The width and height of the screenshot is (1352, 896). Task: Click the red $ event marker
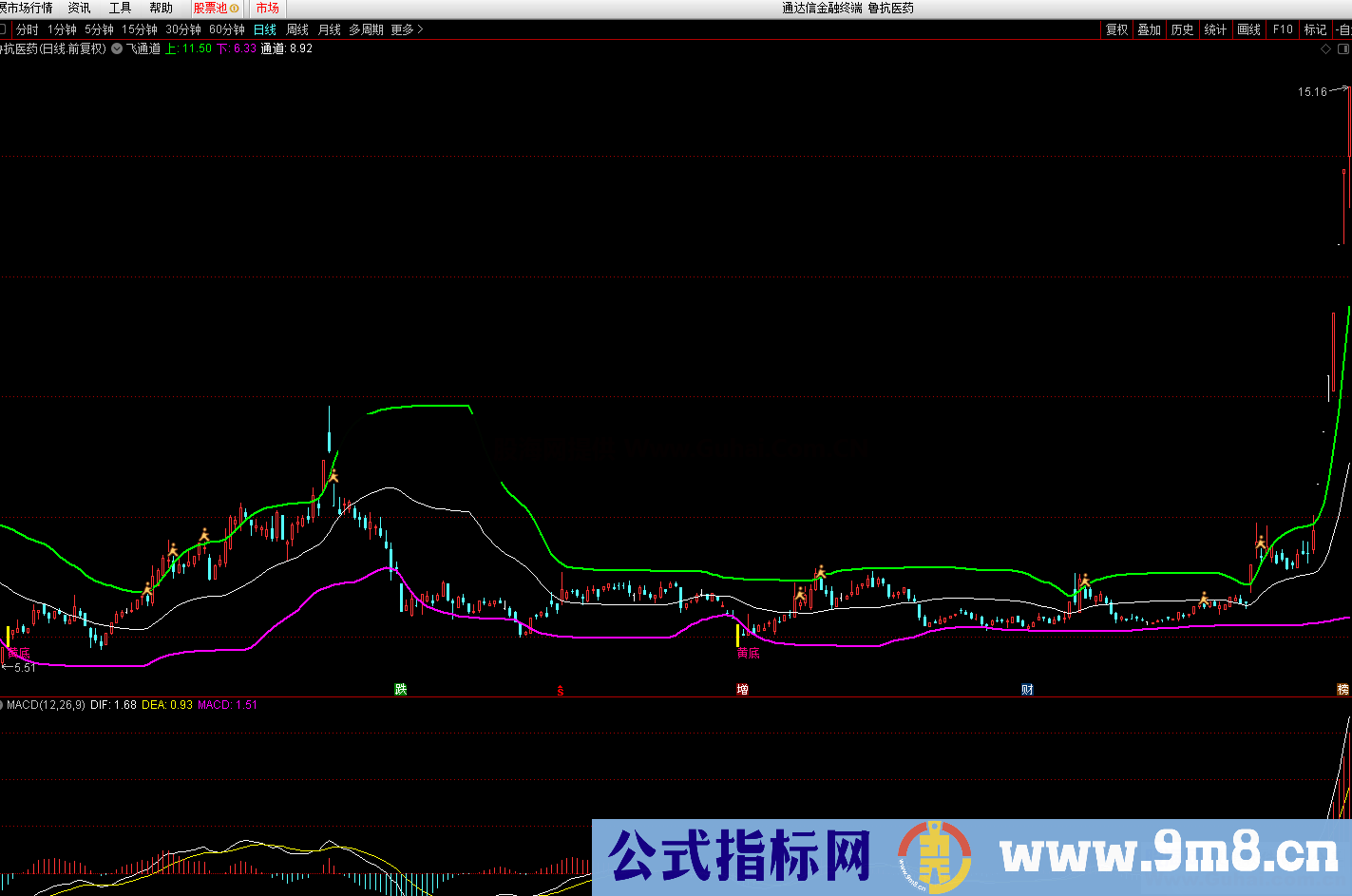pos(561,691)
